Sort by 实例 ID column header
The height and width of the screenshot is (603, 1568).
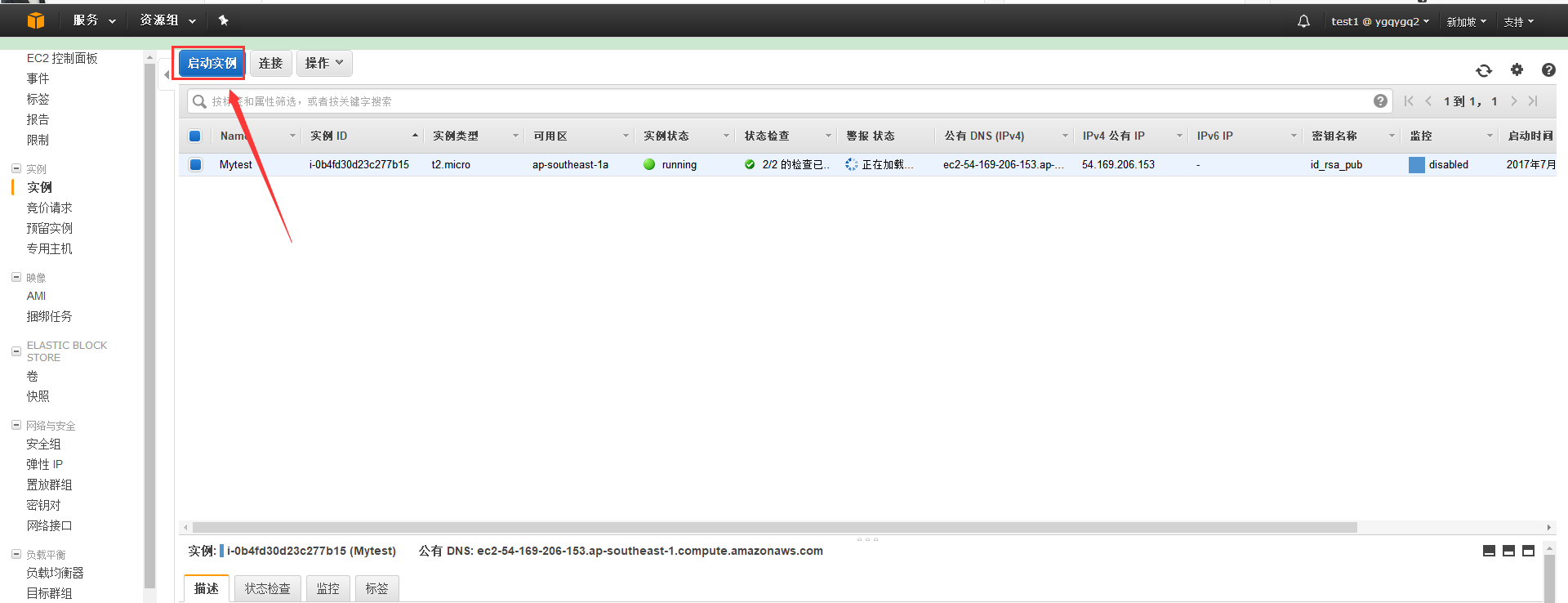(x=328, y=136)
